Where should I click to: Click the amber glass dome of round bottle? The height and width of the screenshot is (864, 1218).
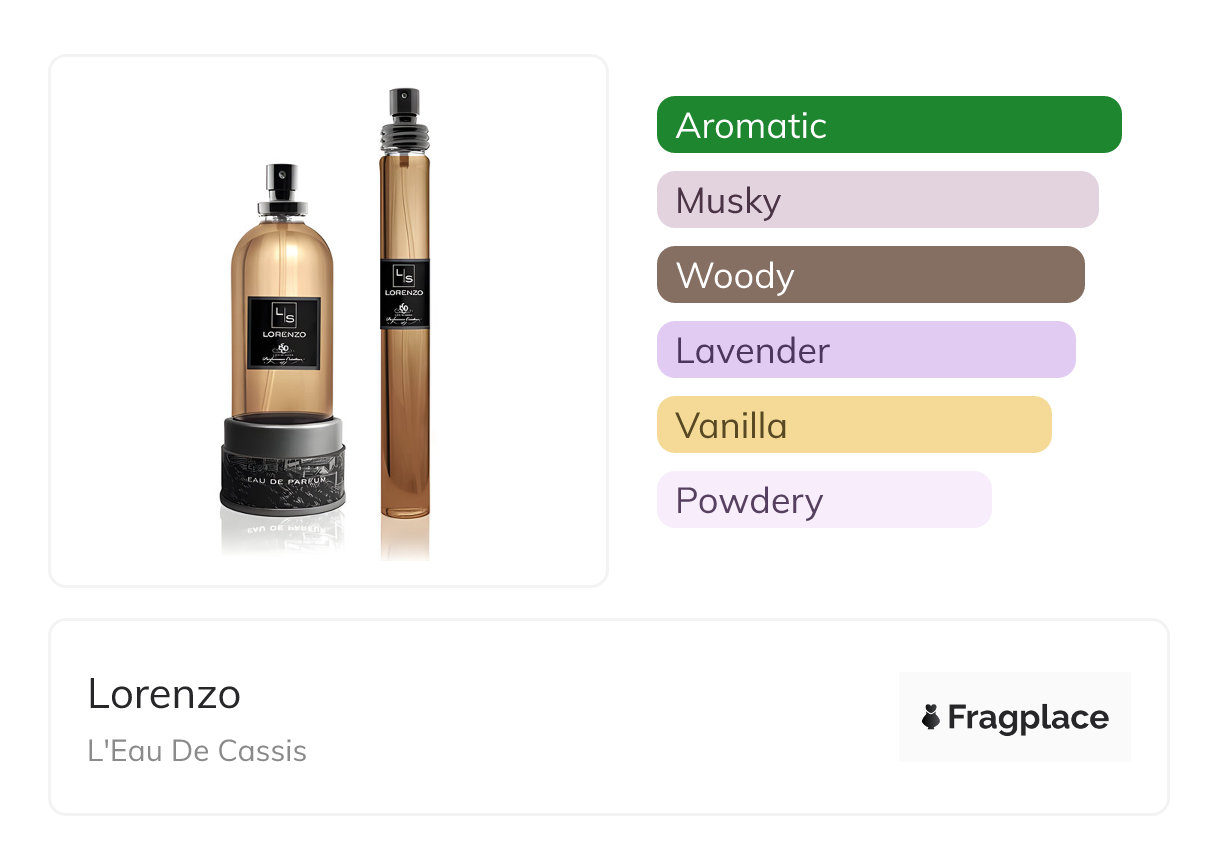click(x=282, y=255)
